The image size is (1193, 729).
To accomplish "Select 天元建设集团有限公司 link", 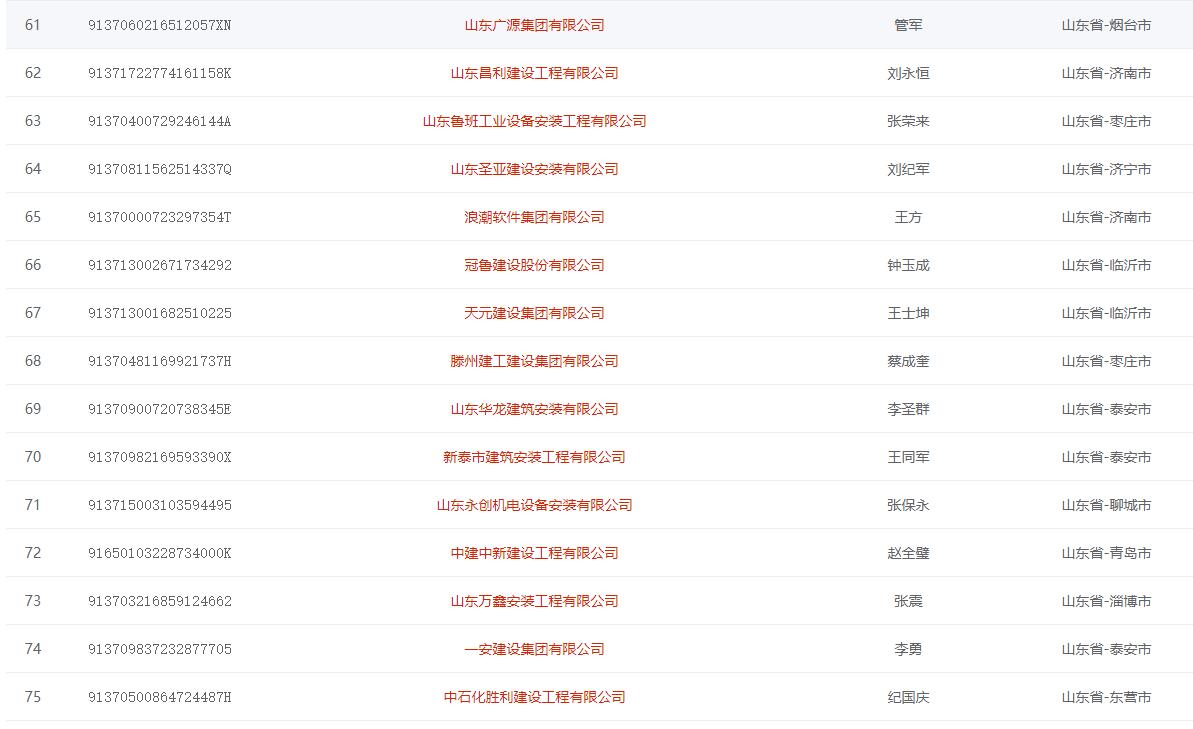I will 534,313.
